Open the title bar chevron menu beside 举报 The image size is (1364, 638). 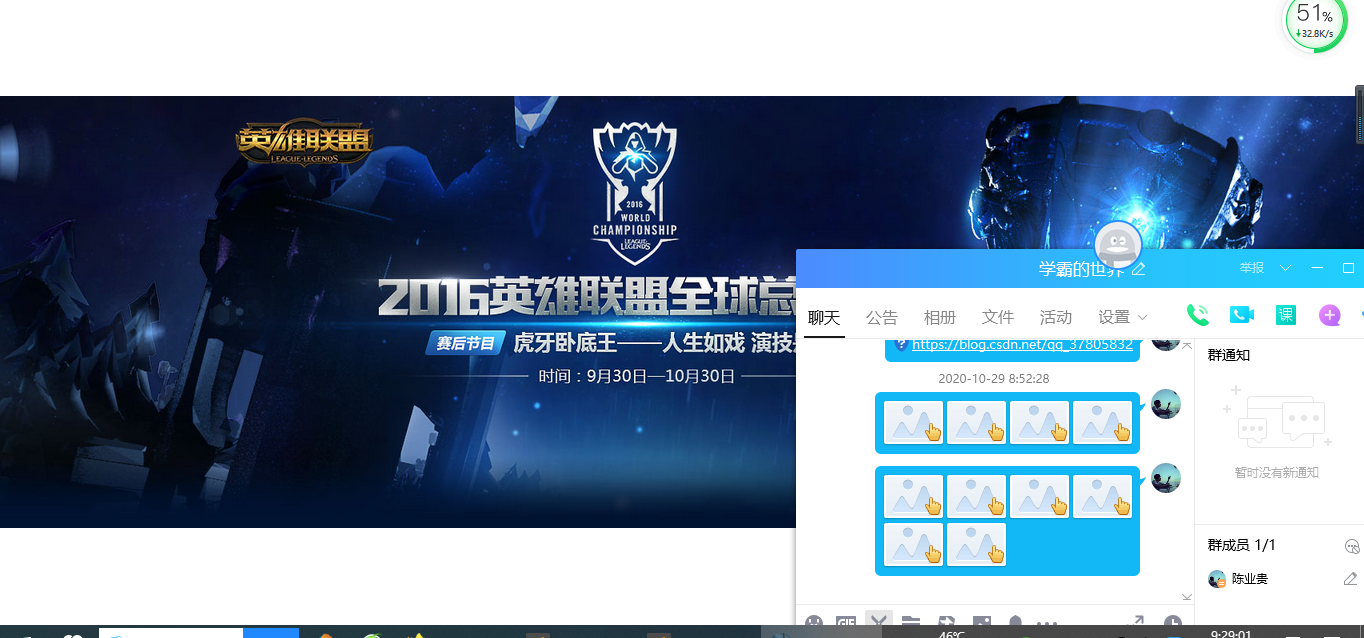[x=1285, y=268]
